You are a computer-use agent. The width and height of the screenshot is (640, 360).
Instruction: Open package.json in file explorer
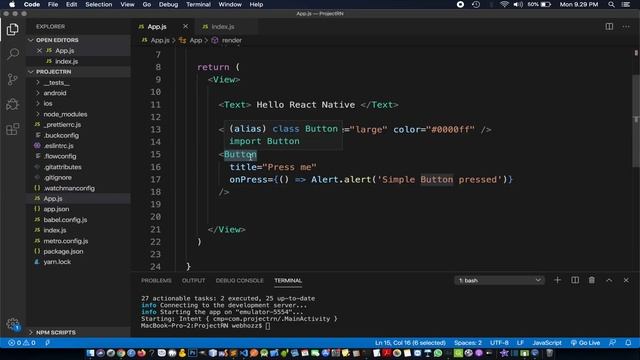[x=63, y=251]
